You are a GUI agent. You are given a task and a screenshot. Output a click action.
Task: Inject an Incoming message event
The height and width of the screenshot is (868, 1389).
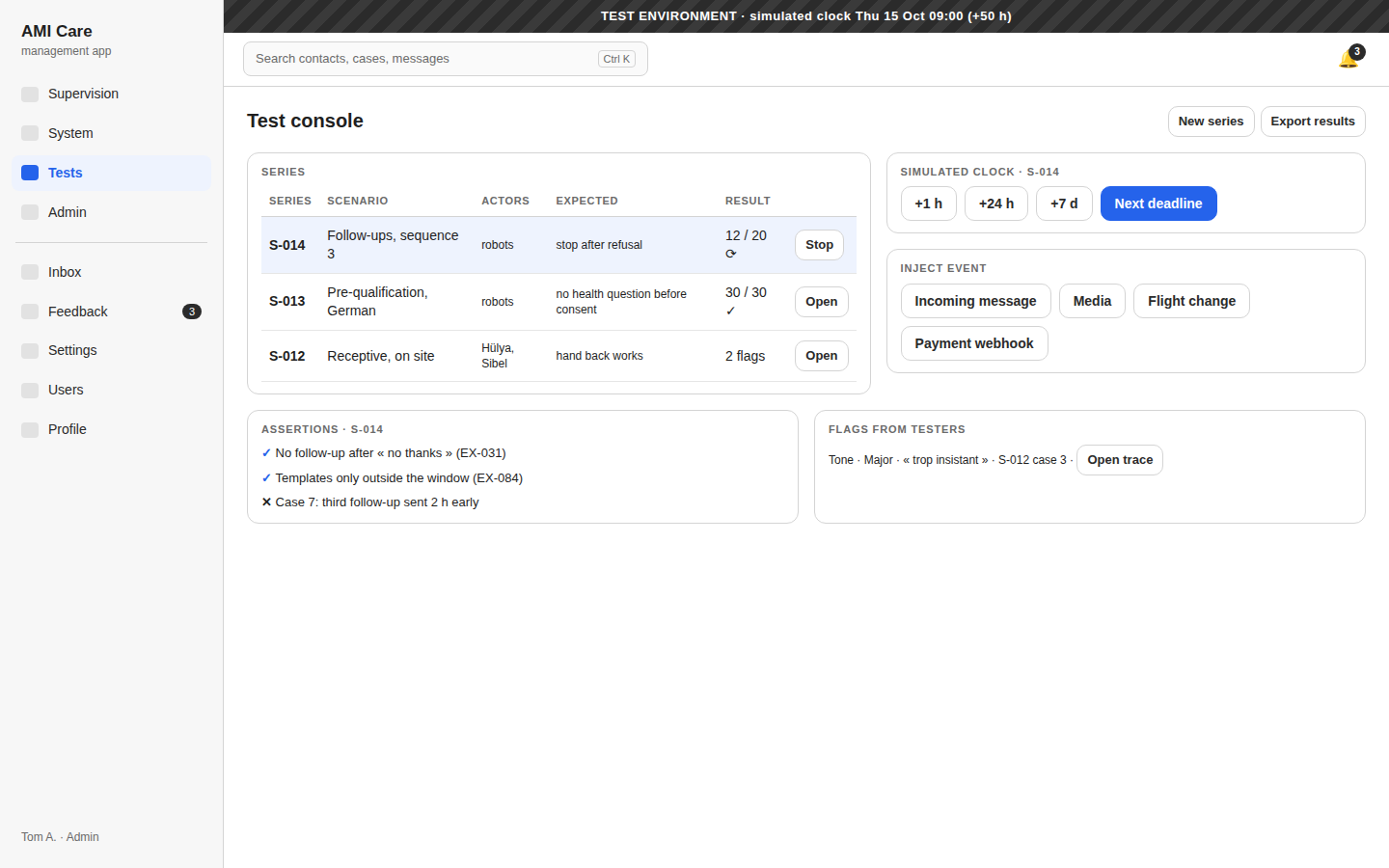pyautogui.click(x=975, y=301)
